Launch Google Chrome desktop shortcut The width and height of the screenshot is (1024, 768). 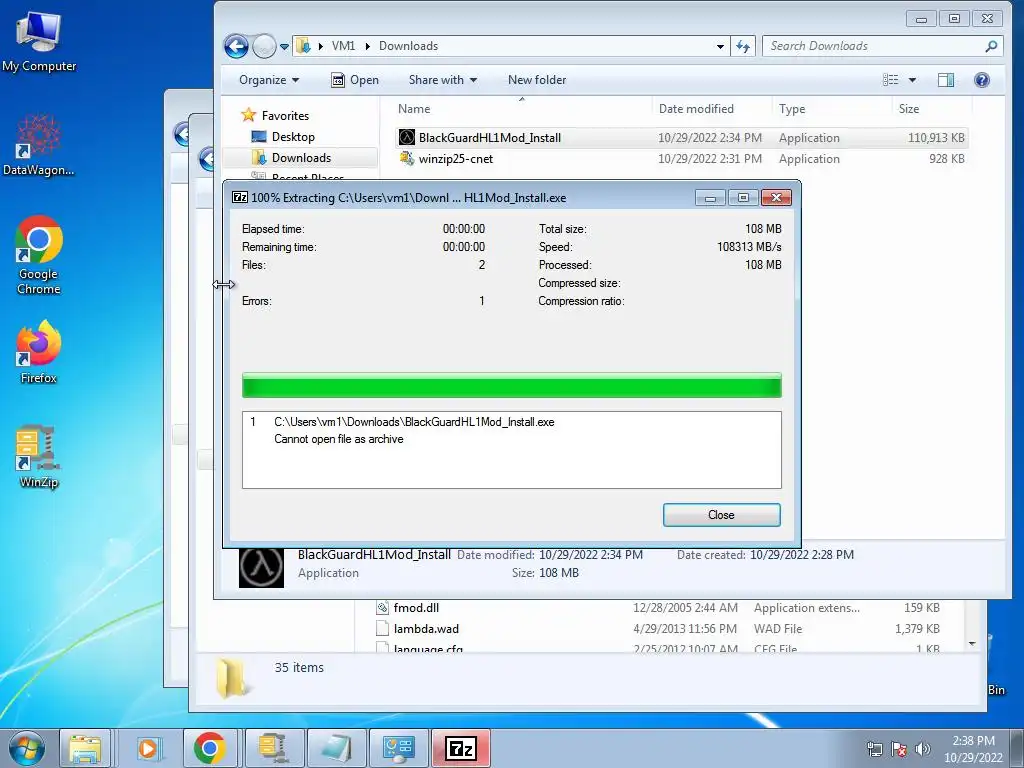(39, 255)
